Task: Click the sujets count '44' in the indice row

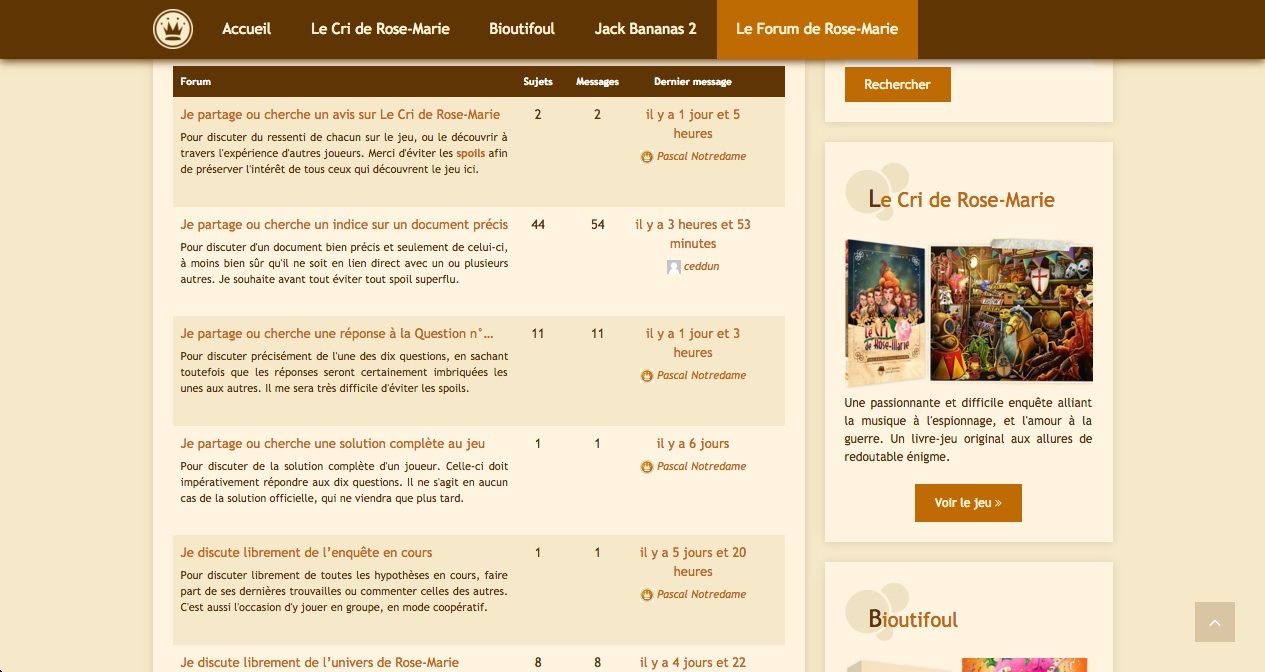Action: pyautogui.click(x=538, y=225)
